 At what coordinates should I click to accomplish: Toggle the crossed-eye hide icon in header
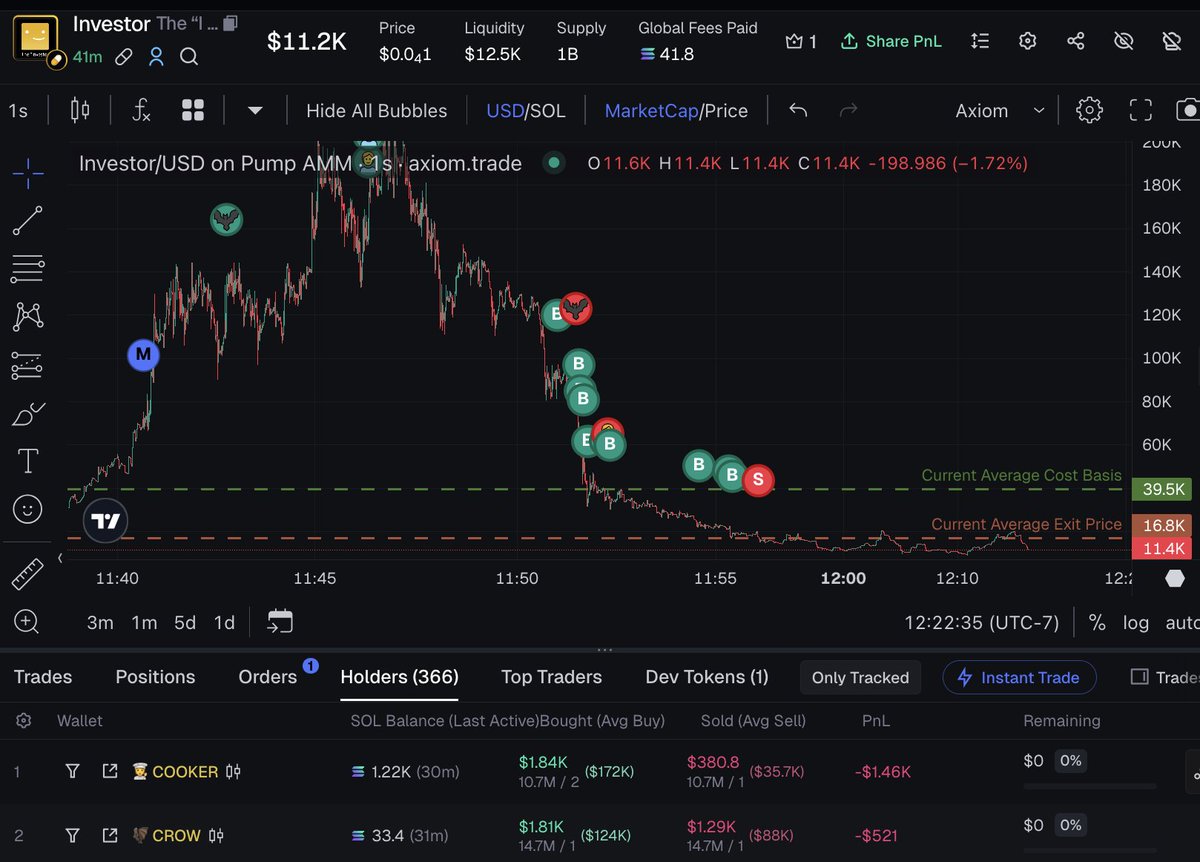point(1124,41)
